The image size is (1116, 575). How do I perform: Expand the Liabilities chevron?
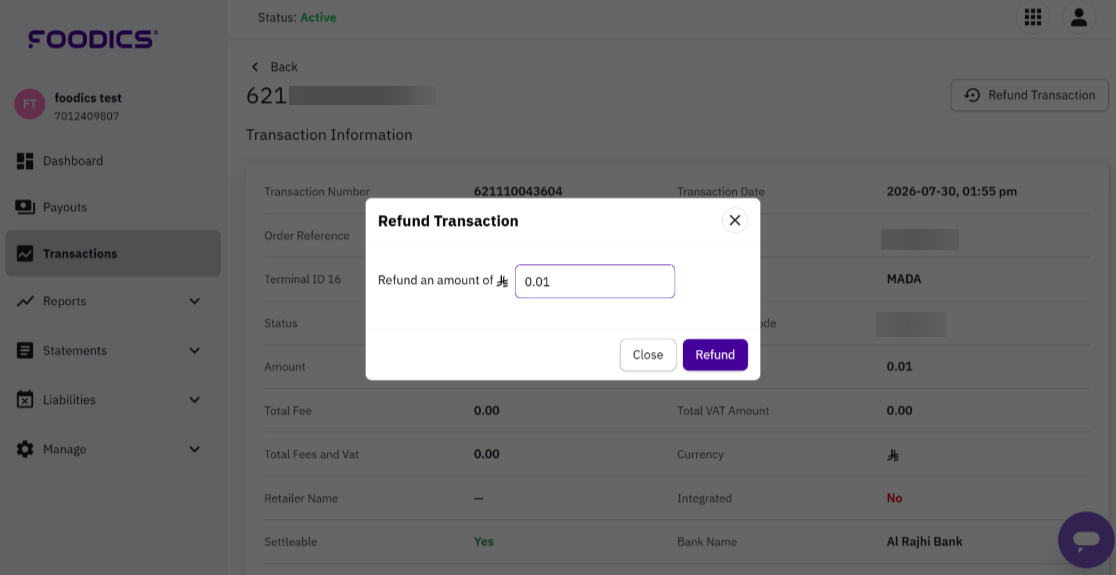(x=194, y=400)
